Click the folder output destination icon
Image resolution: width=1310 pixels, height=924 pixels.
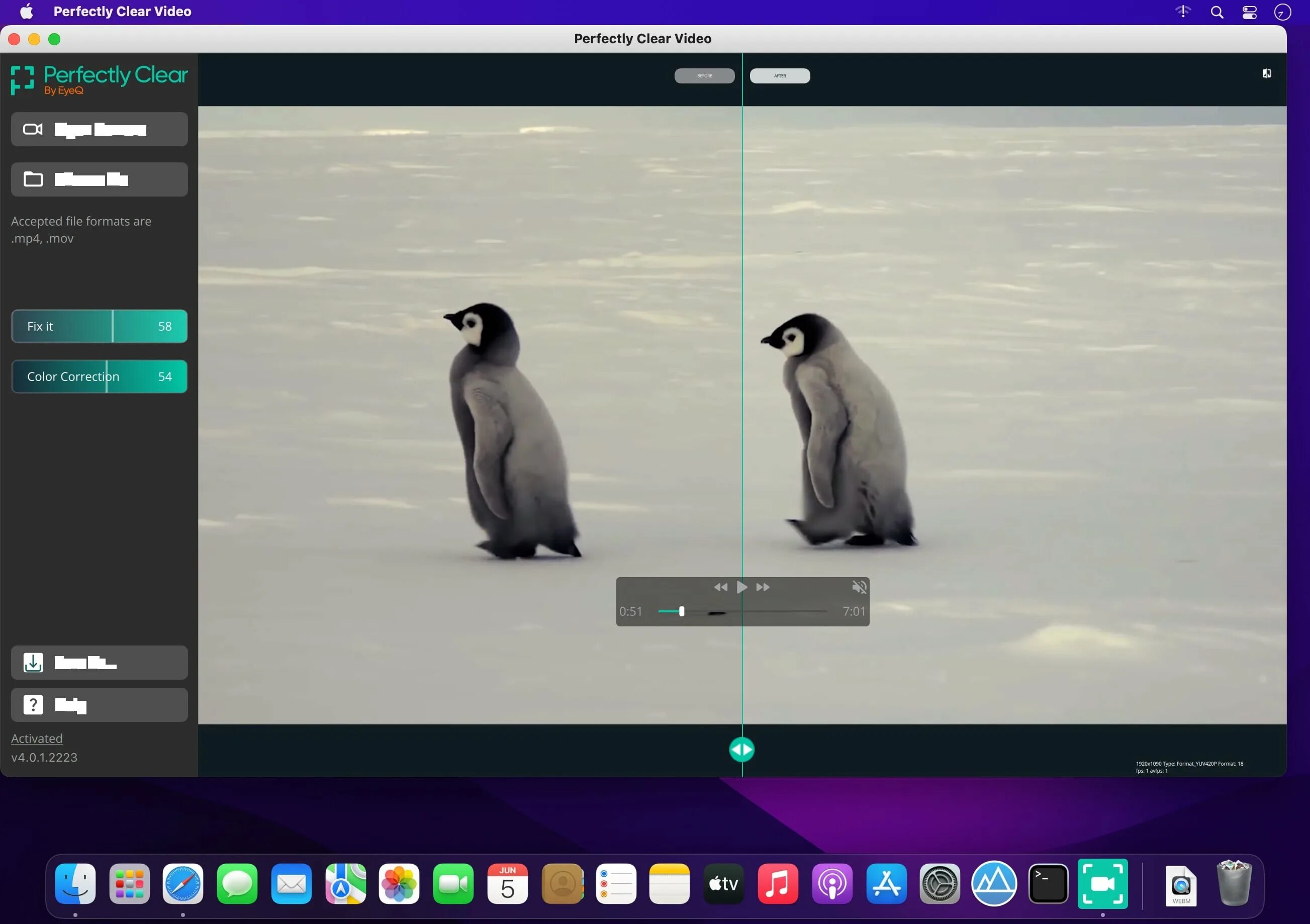coord(33,179)
